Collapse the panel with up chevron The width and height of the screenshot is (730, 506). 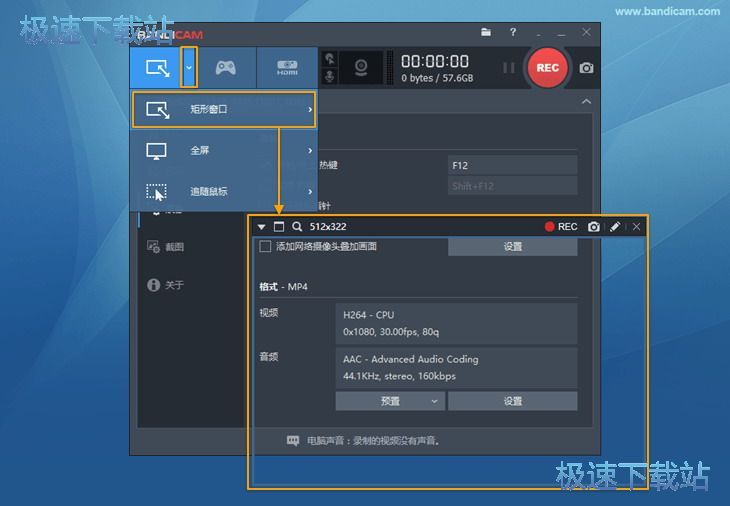pos(587,101)
